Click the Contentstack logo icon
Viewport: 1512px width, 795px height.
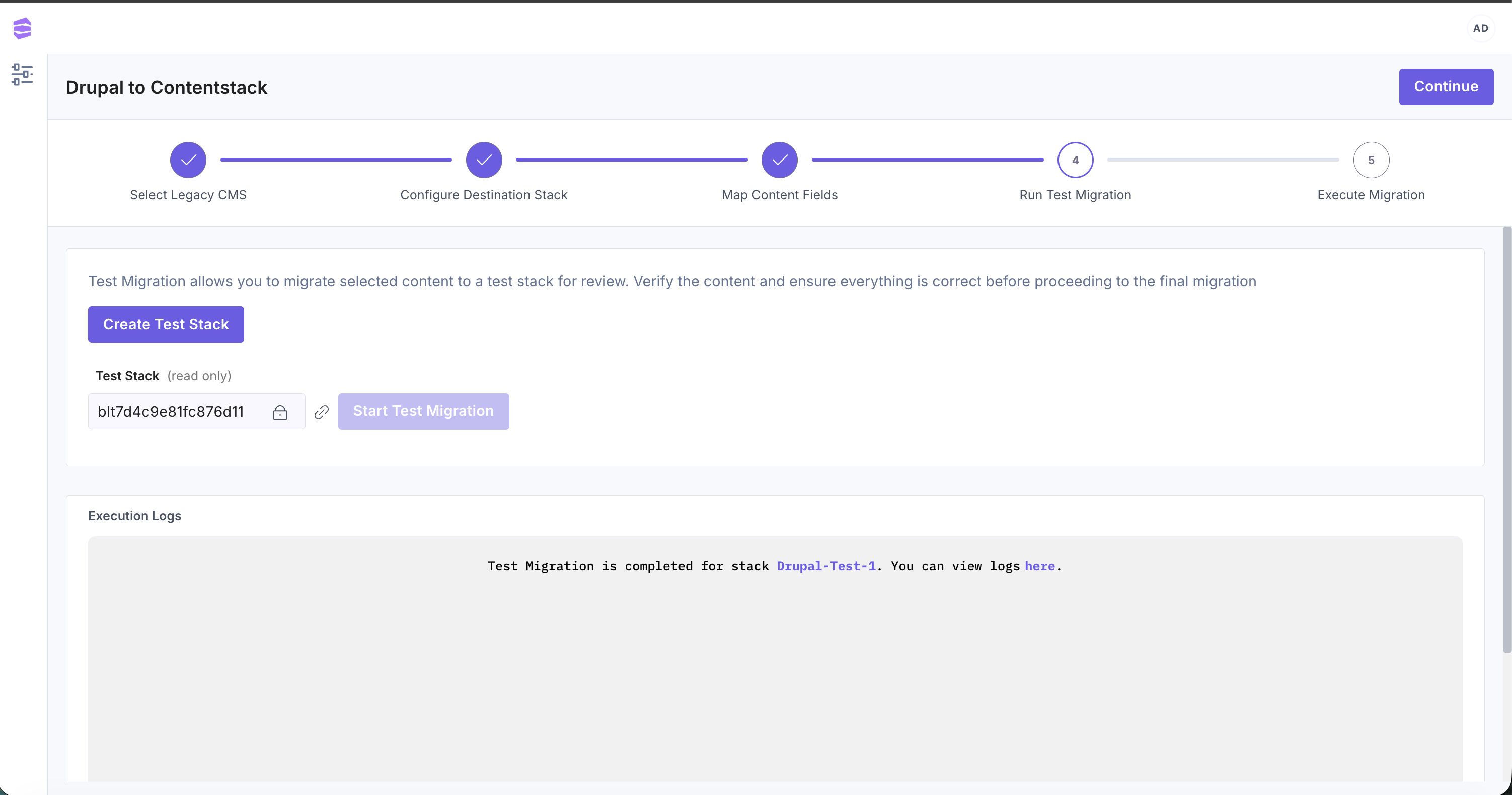point(22,28)
